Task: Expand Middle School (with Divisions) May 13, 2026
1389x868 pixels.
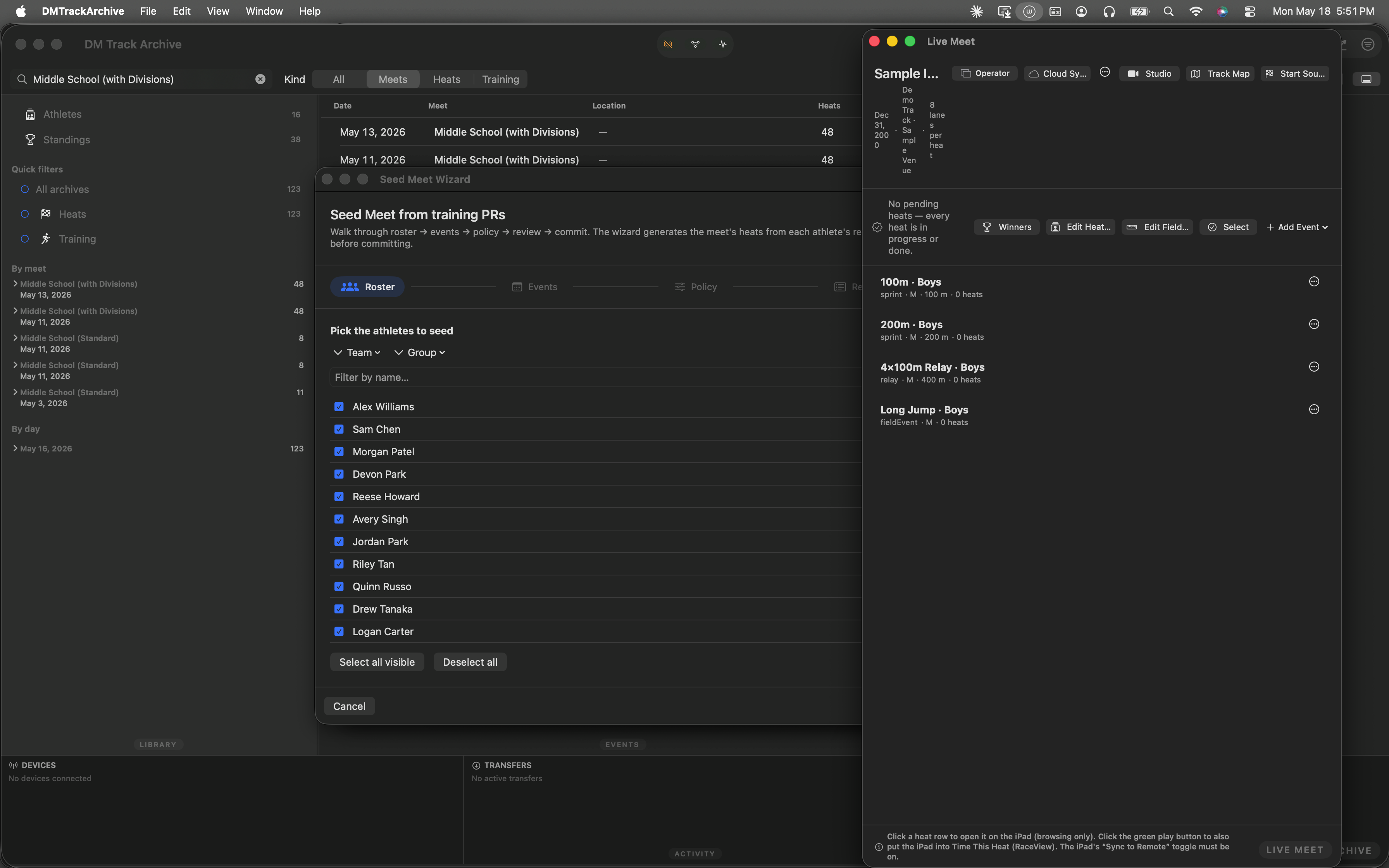Action: tap(15, 284)
